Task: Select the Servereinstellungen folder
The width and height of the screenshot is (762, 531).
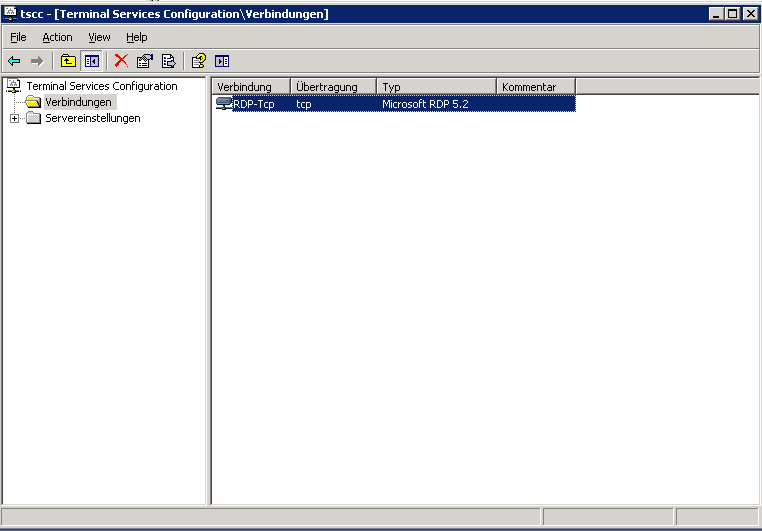Action: click(x=92, y=118)
